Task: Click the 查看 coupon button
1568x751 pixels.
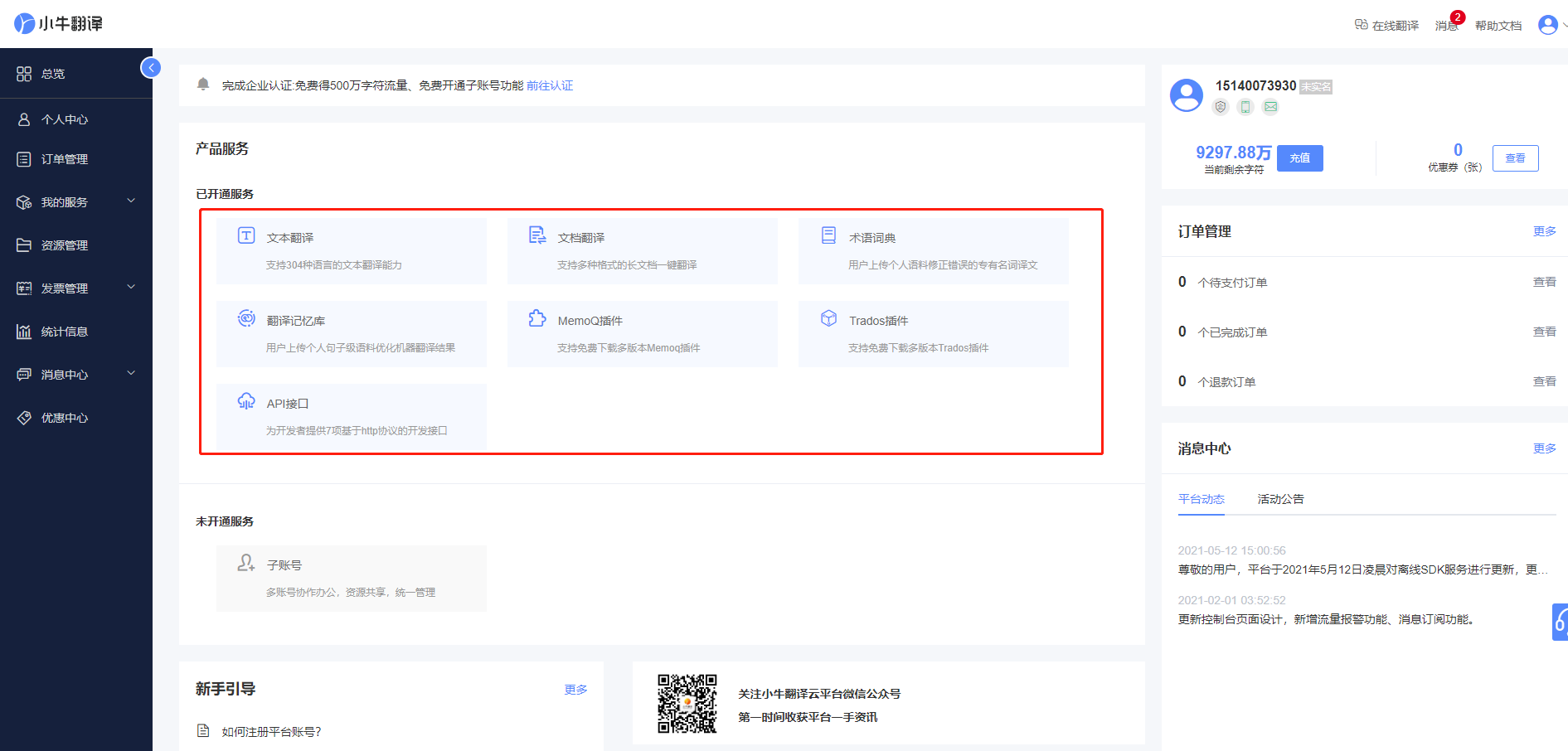Action: click(1515, 158)
